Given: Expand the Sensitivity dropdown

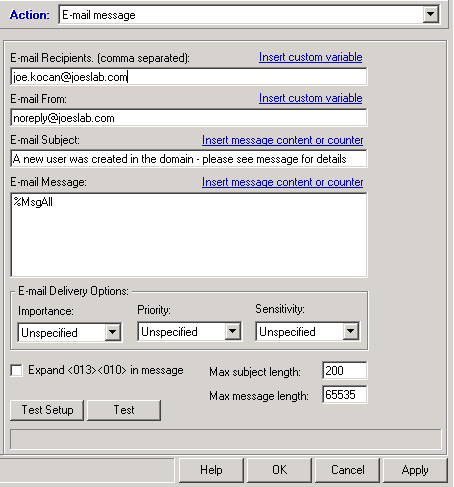Looking at the screenshot, I should (x=351, y=331).
